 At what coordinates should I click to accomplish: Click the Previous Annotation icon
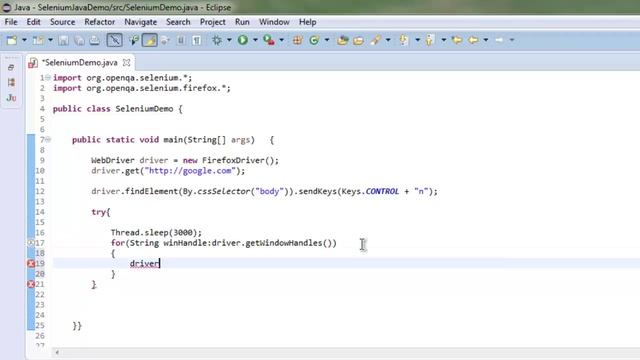coord(429,40)
